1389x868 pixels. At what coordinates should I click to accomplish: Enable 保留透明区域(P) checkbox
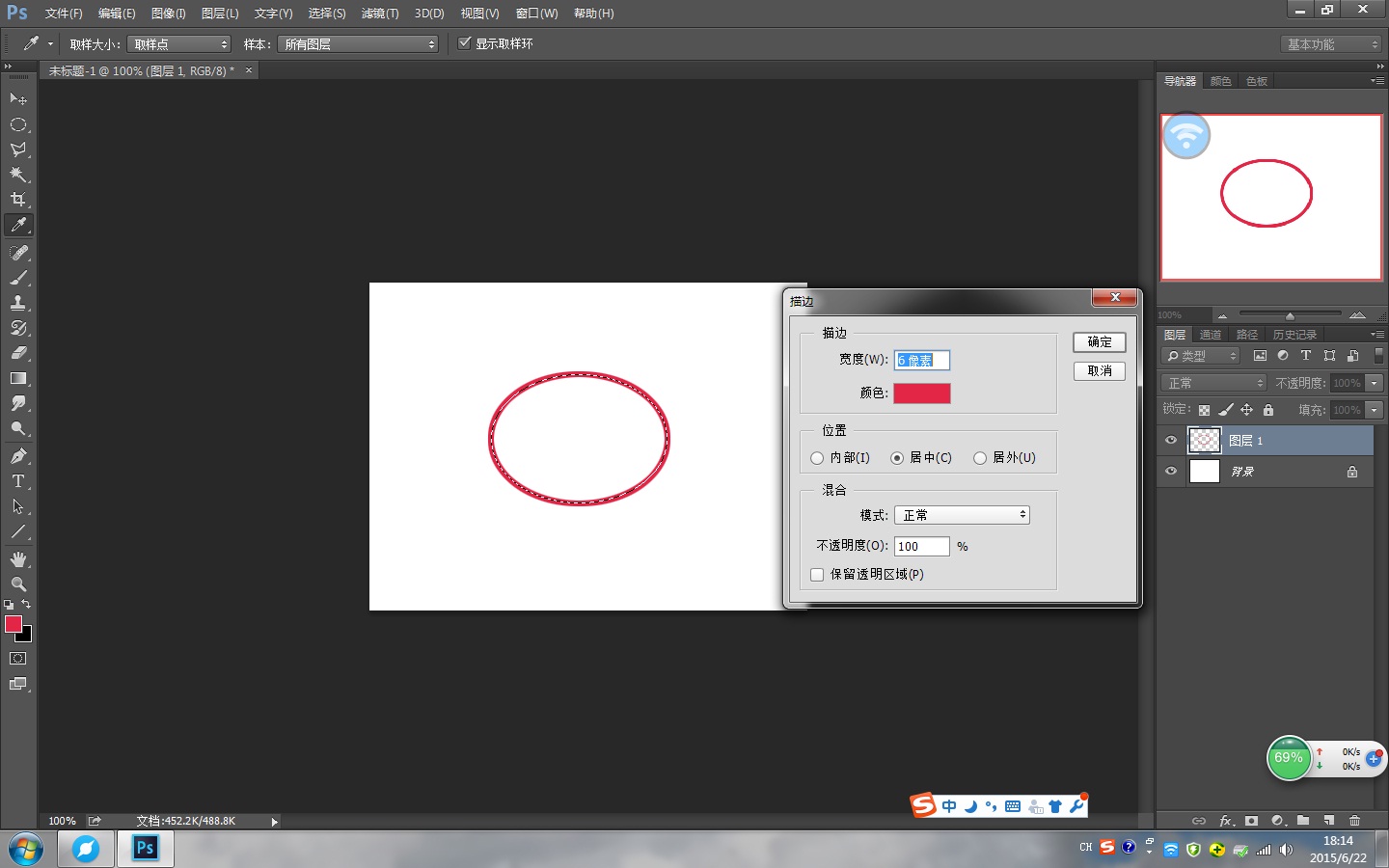point(817,575)
